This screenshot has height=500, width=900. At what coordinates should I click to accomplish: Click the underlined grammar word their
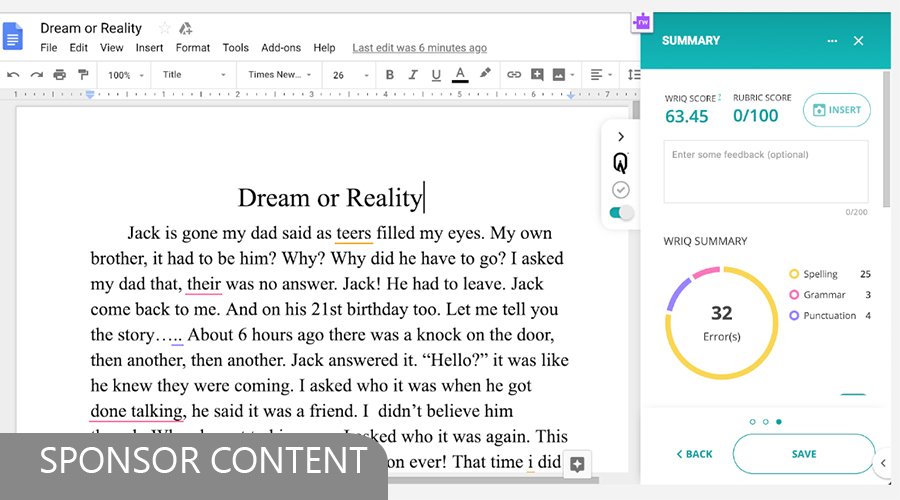tap(204, 284)
